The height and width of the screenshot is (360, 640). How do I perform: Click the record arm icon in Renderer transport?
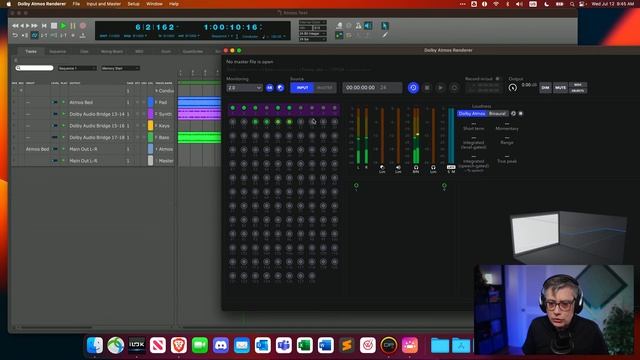tap(413, 88)
